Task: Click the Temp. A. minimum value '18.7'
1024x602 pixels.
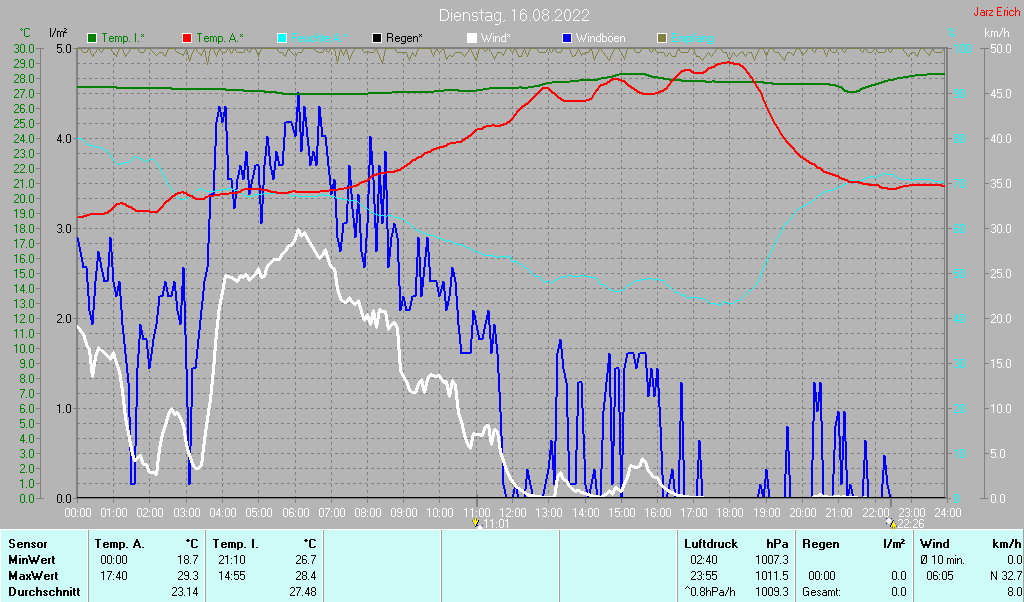Action: point(188,560)
